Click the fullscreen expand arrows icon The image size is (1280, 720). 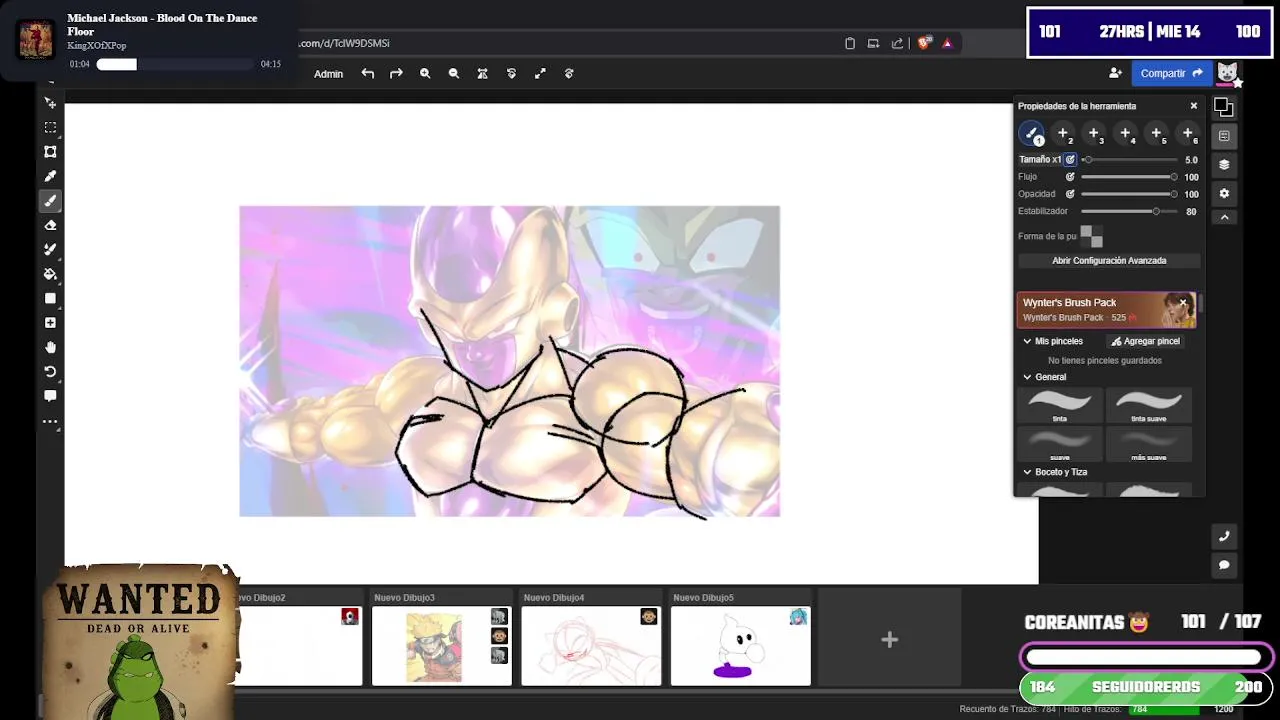click(x=540, y=73)
